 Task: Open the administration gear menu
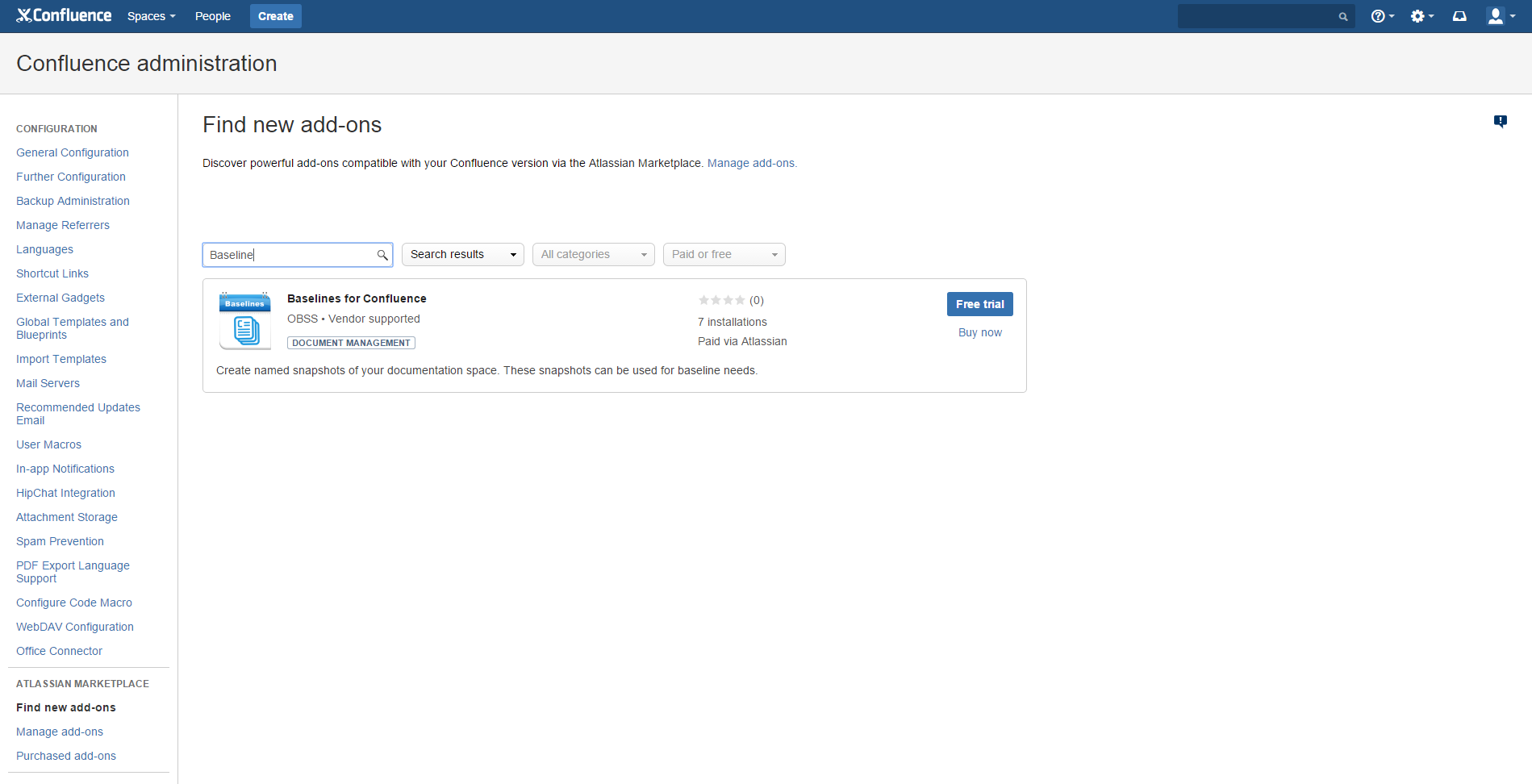tap(1421, 16)
